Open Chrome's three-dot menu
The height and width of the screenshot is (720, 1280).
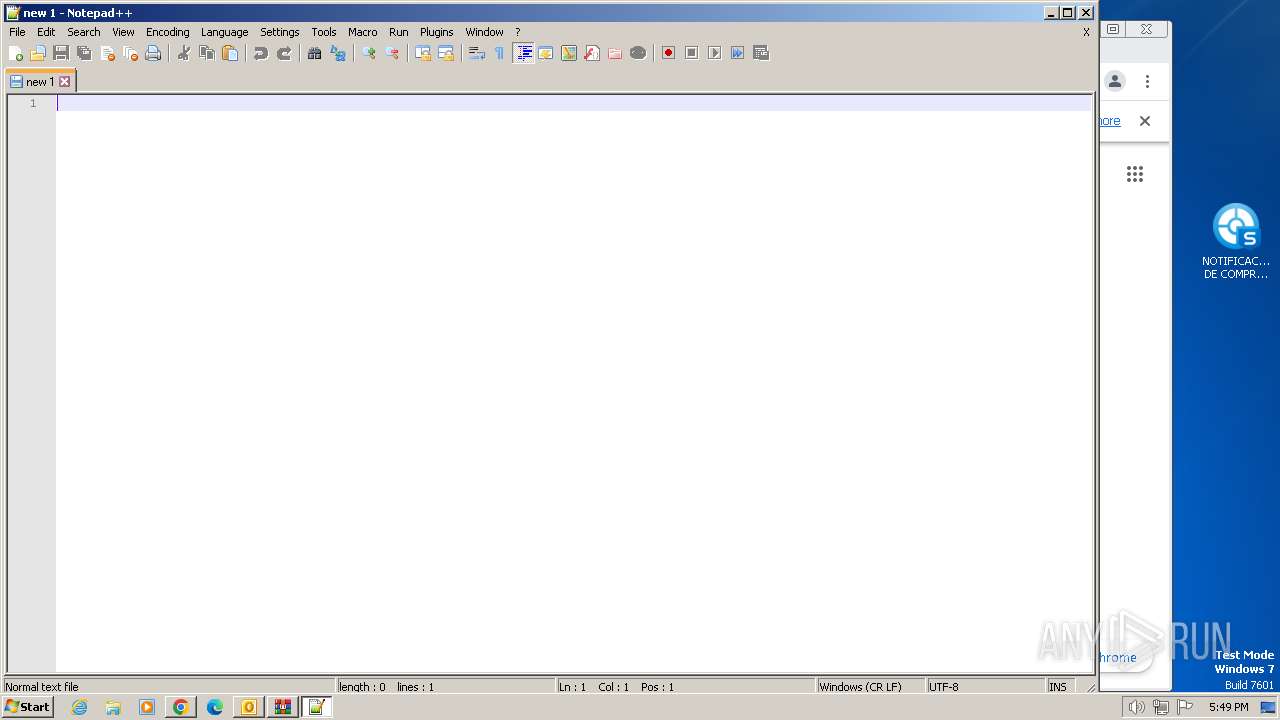(x=1148, y=82)
